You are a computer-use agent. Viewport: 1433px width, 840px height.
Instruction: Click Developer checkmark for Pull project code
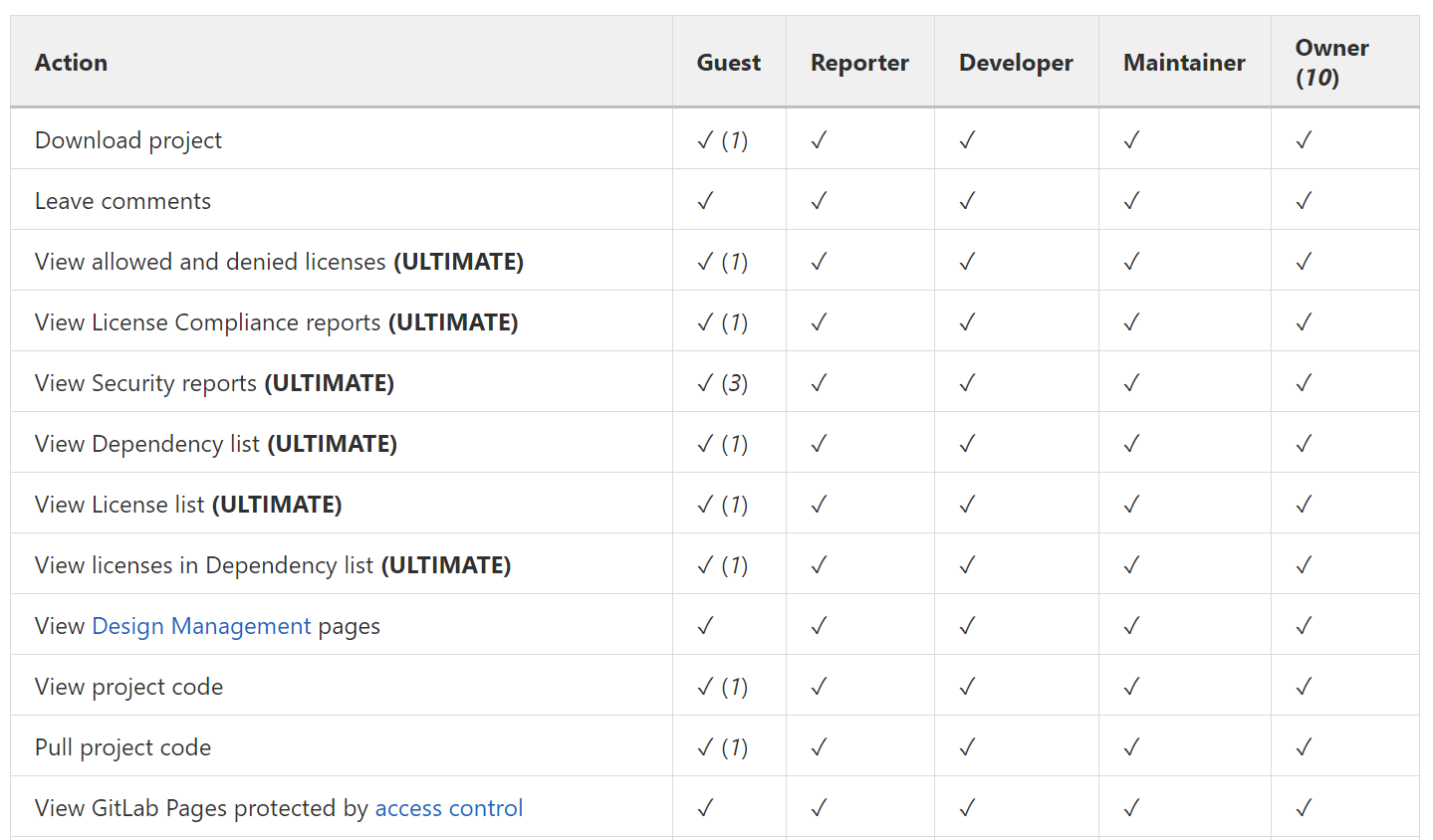click(967, 747)
